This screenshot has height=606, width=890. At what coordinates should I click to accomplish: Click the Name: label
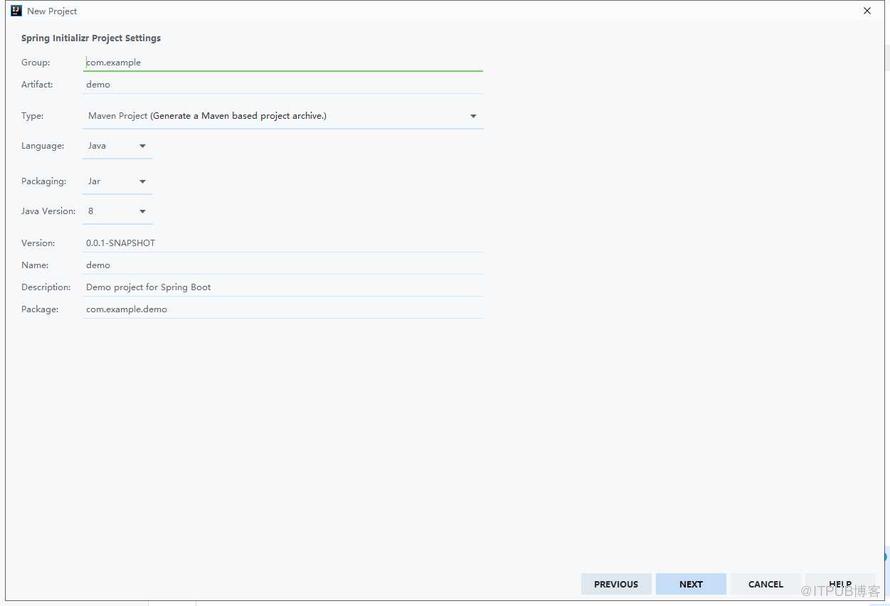pyautogui.click(x=35, y=265)
